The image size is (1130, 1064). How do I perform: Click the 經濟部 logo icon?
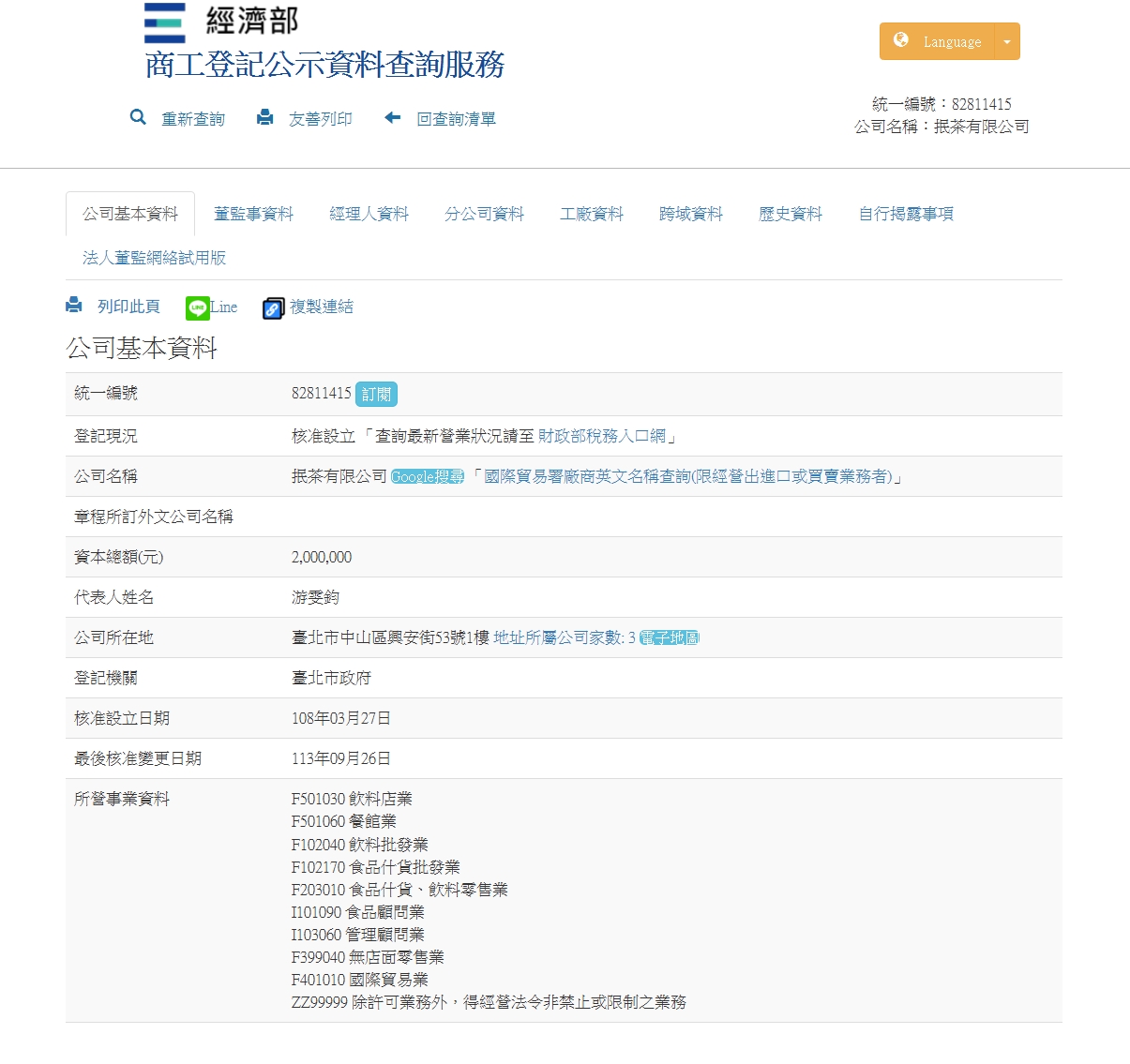pyautogui.click(x=165, y=22)
